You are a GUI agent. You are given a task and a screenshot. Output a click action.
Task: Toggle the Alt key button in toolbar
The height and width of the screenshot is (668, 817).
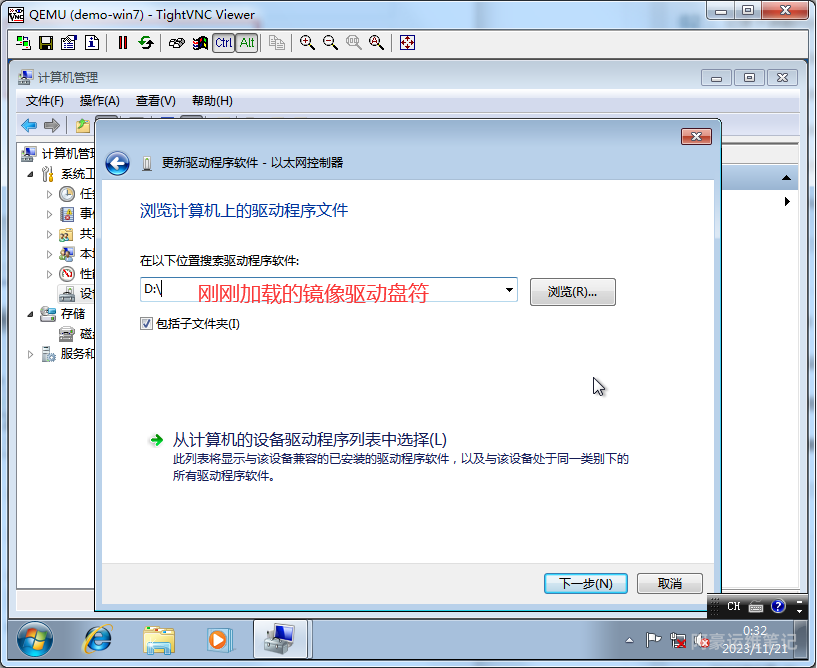(x=246, y=42)
